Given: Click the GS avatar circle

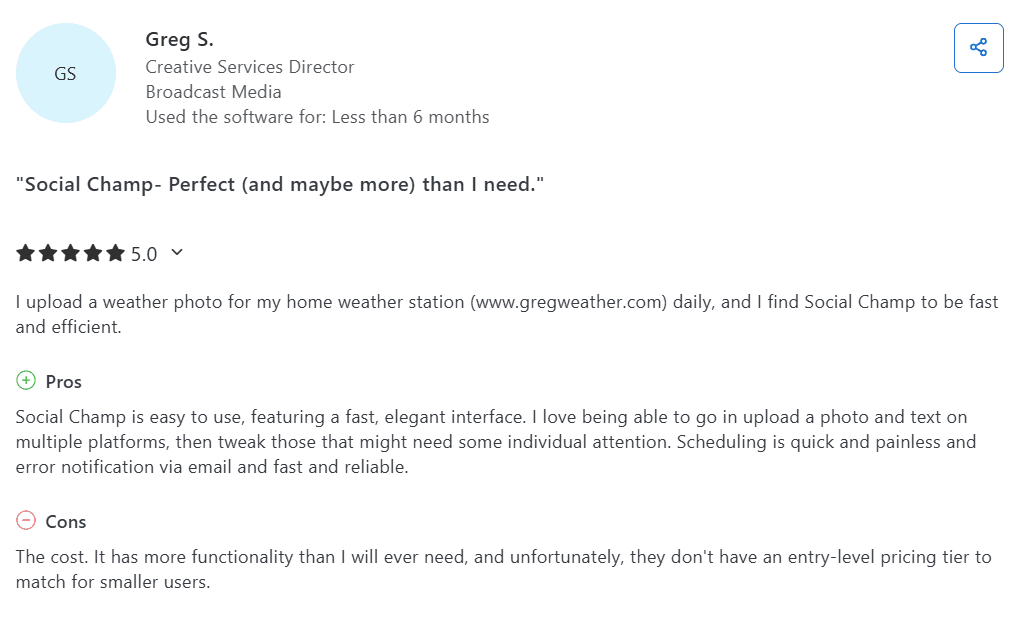Looking at the screenshot, I should tap(66, 73).
